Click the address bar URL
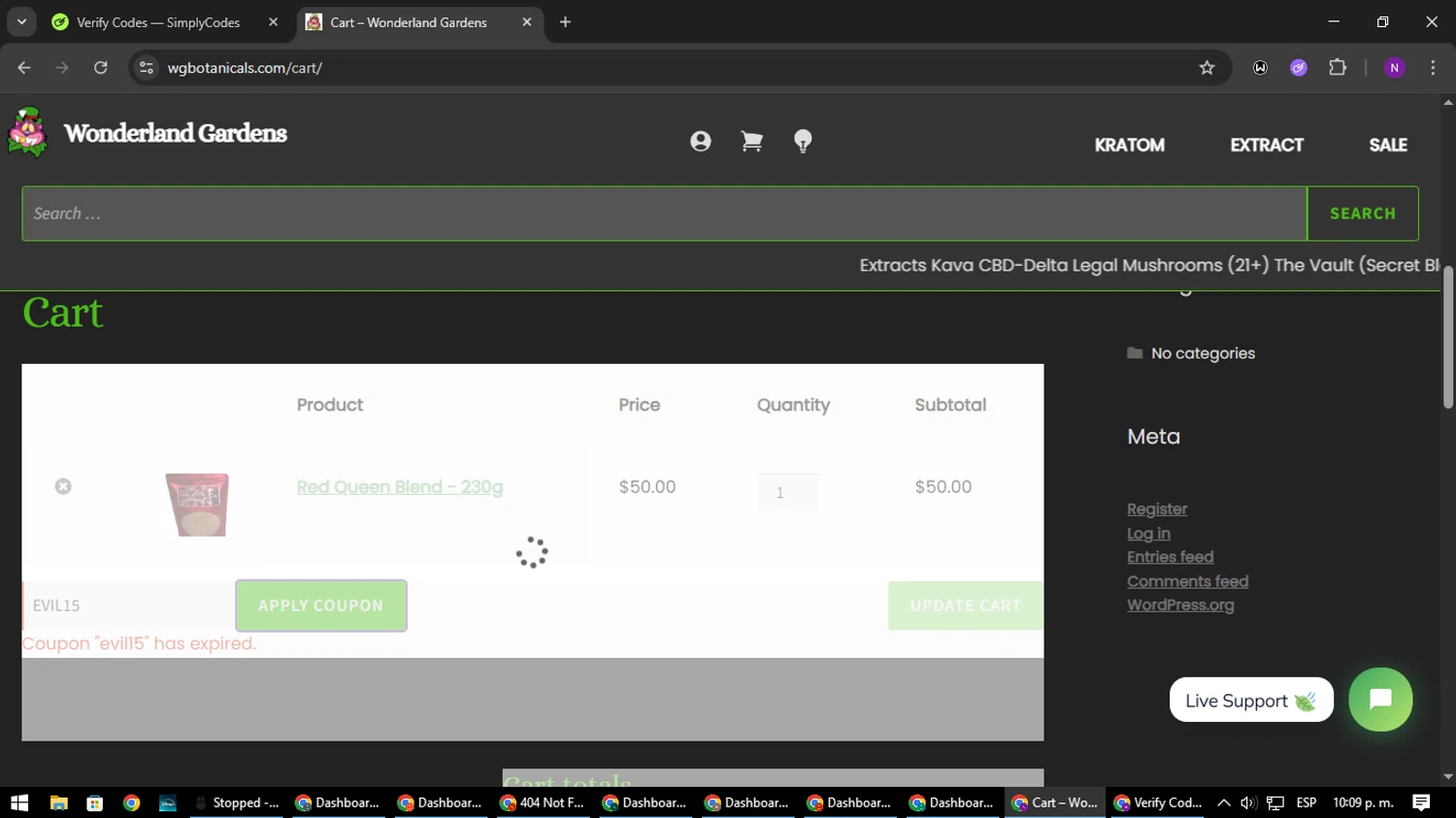1456x818 pixels. click(x=245, y=68)
